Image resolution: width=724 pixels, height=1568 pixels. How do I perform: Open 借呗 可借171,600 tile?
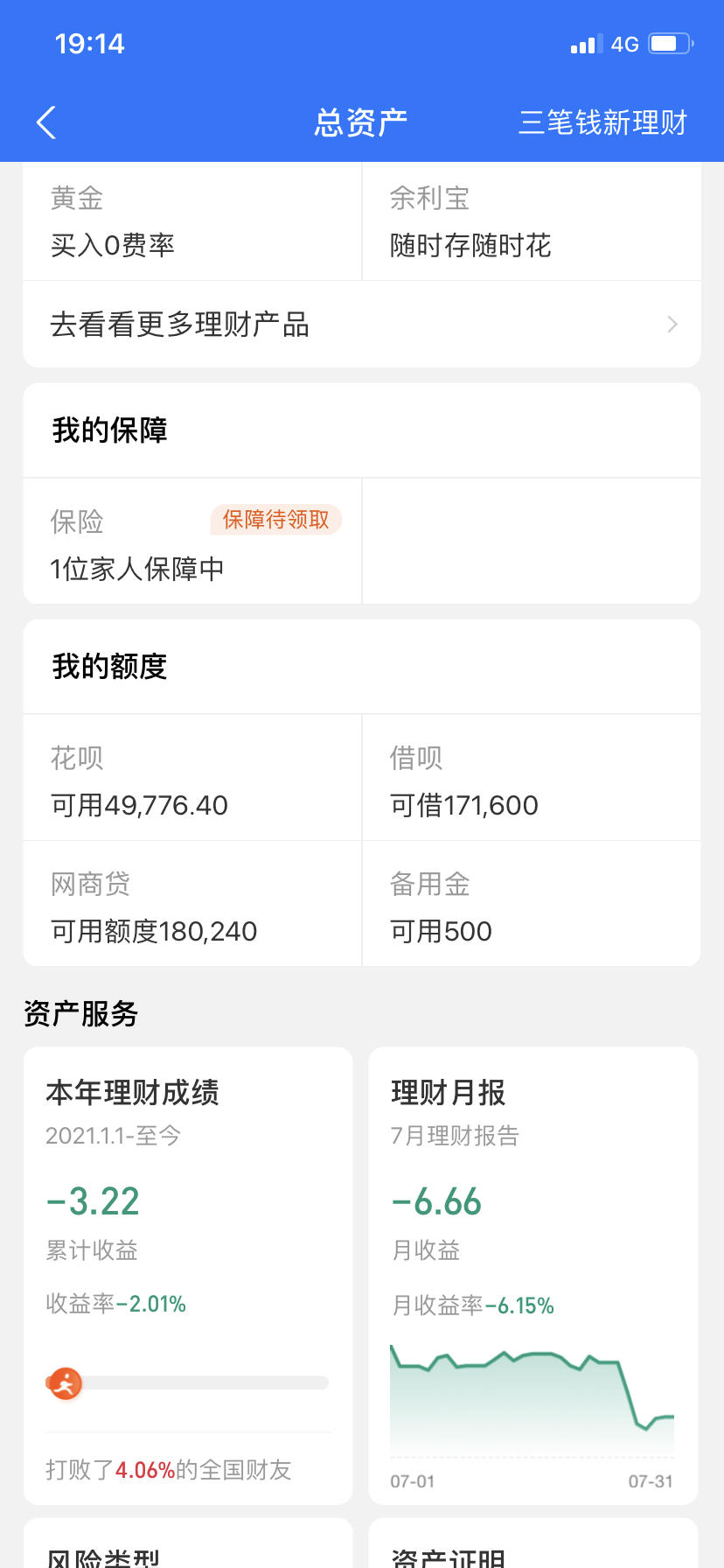(532, 778)
